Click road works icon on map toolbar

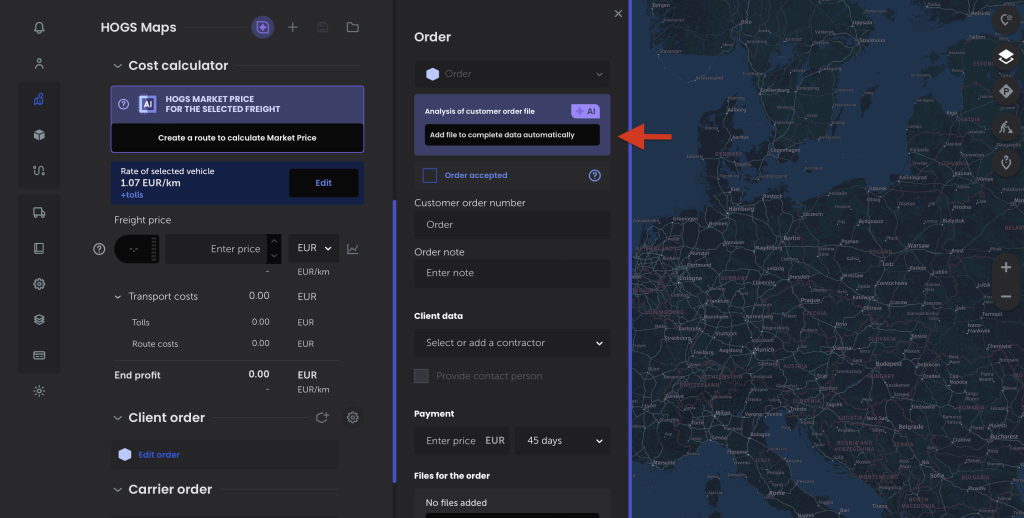1006,126
